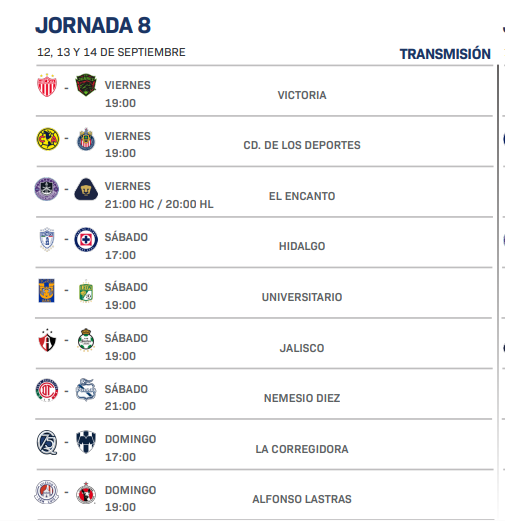Open the Mazatlán FC purple crest
Image resolution: width=505 pixels, height=521 pixels.
point(47,189)
